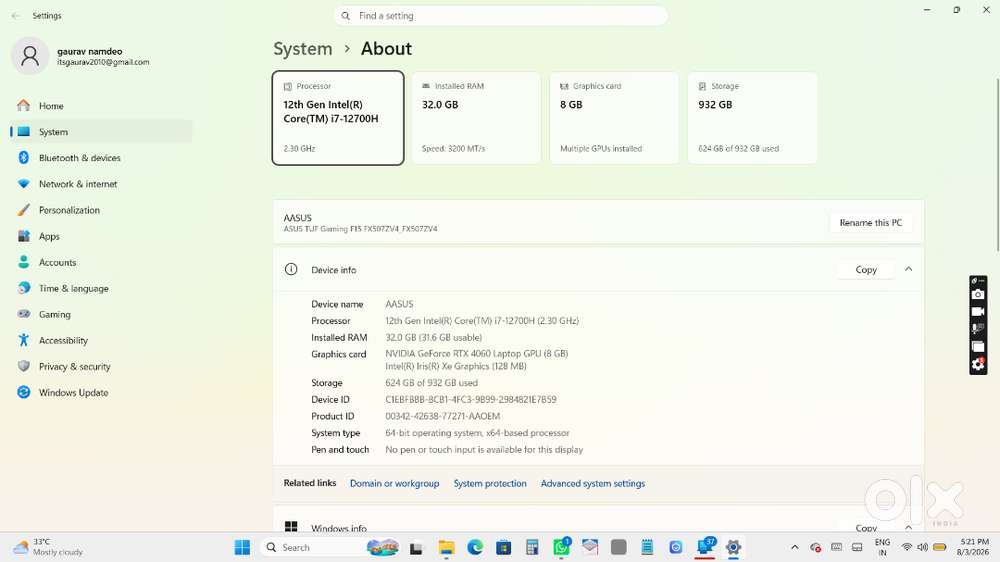
Task: Open the weather widget showing 33°C
Action: [49, 547]
